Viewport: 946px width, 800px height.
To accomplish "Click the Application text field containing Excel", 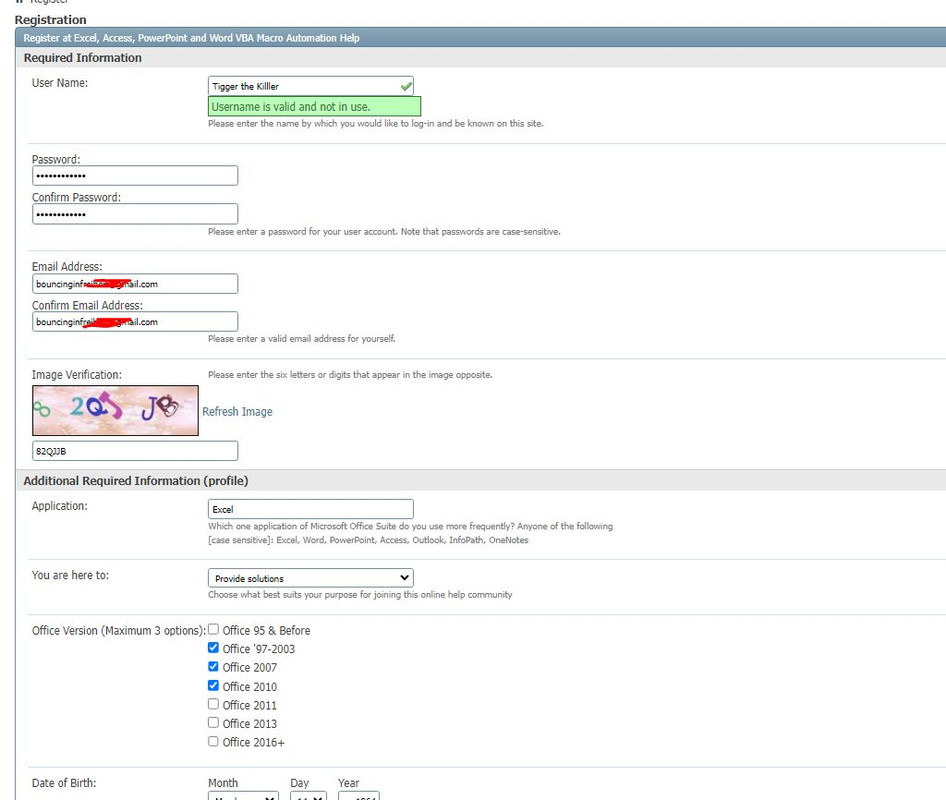I will (x=311, y=509).
